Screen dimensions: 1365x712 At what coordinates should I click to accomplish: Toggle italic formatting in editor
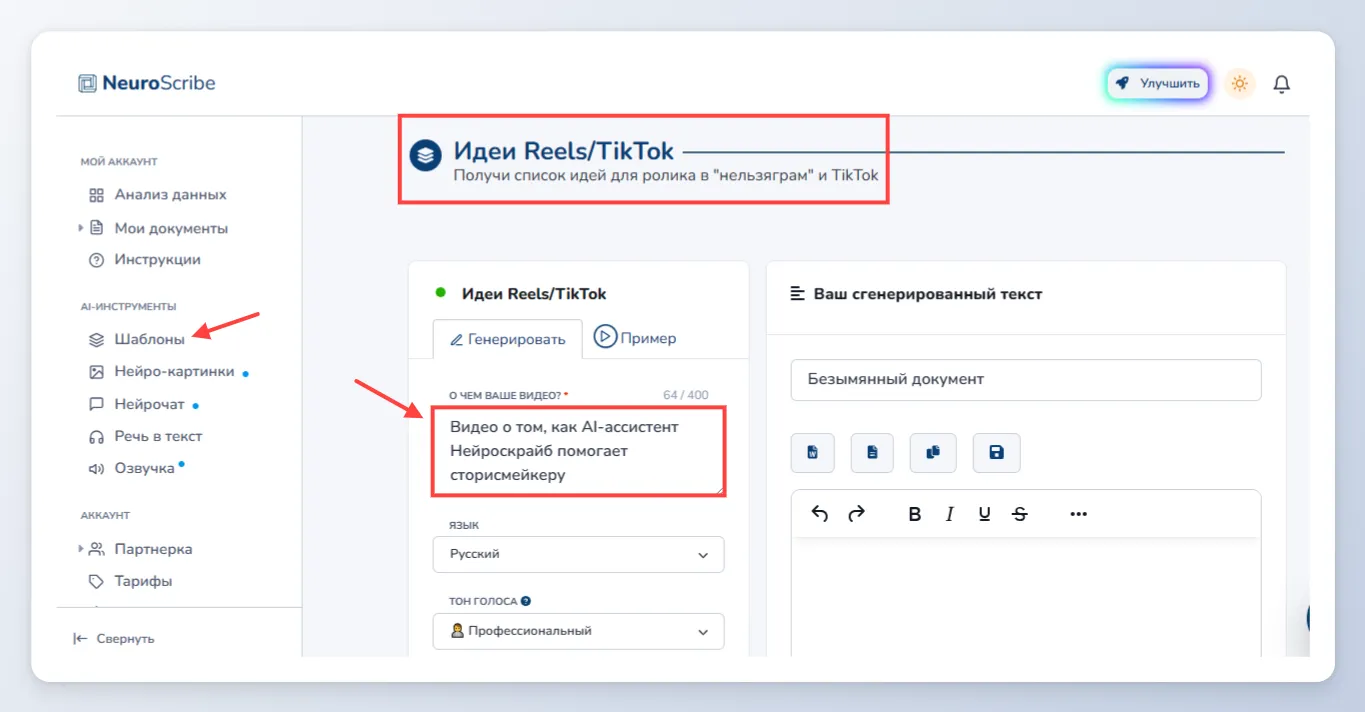click(x=949, y=514)
